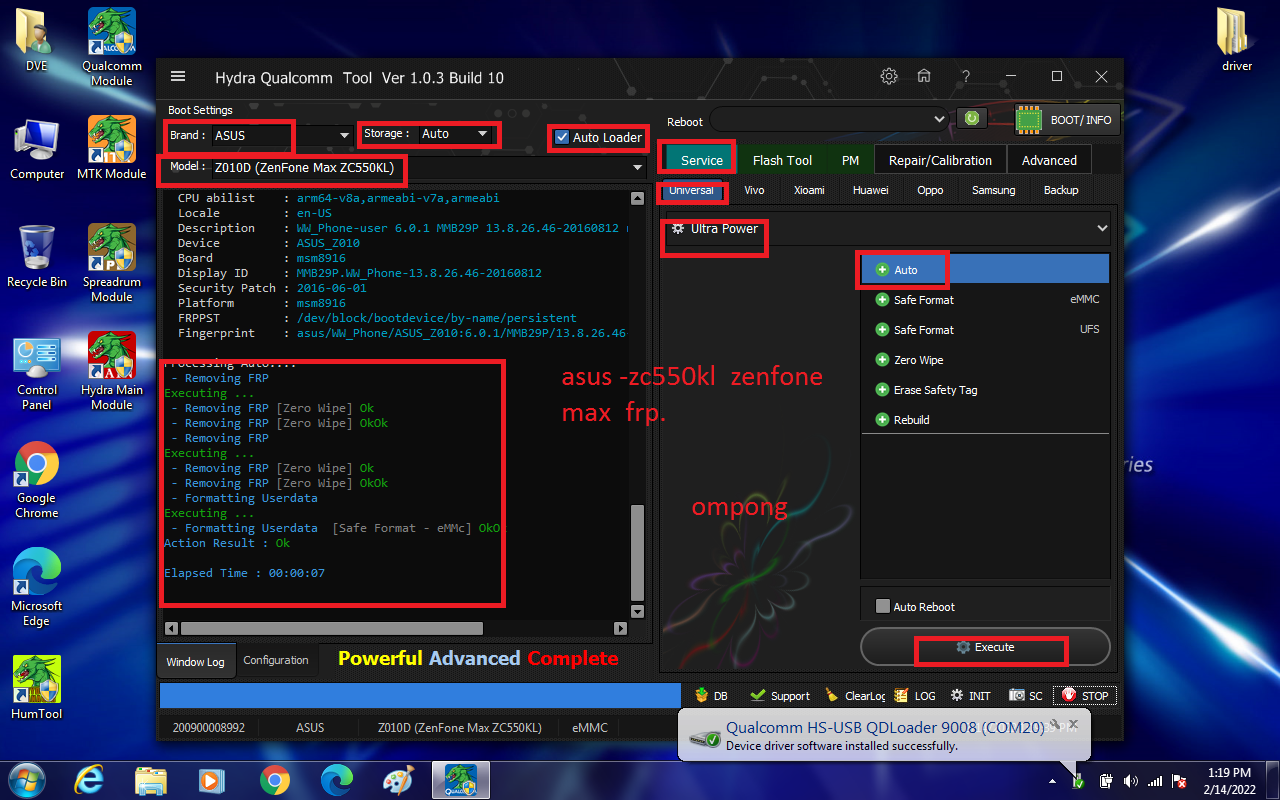Open Google Chrome desktop icon
The image size is (1280, 800).
[37, 480]
